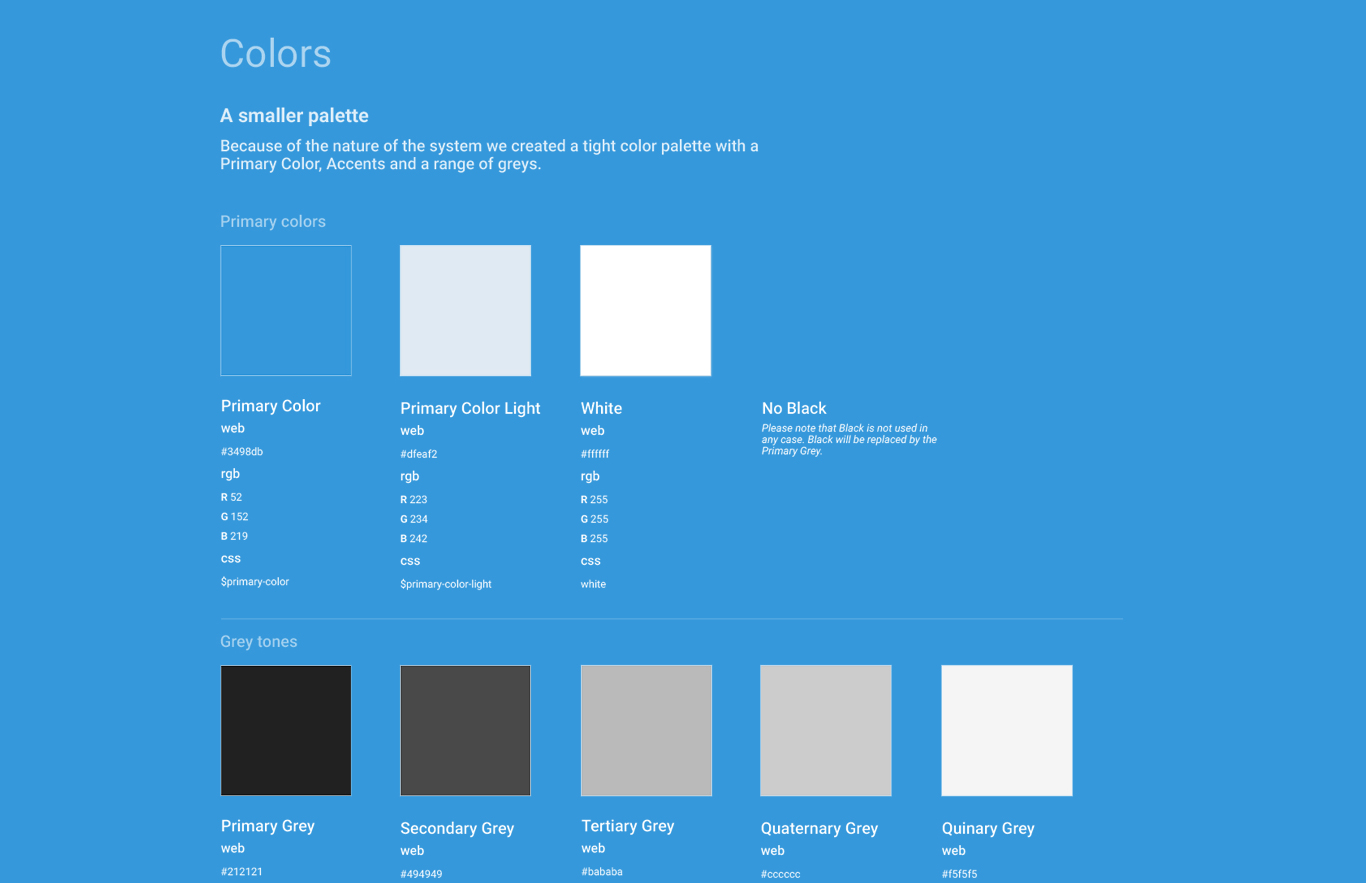Click the hex value #ffffff
The width and height of the screenshot is (1366, 883).
pos(595,454)
